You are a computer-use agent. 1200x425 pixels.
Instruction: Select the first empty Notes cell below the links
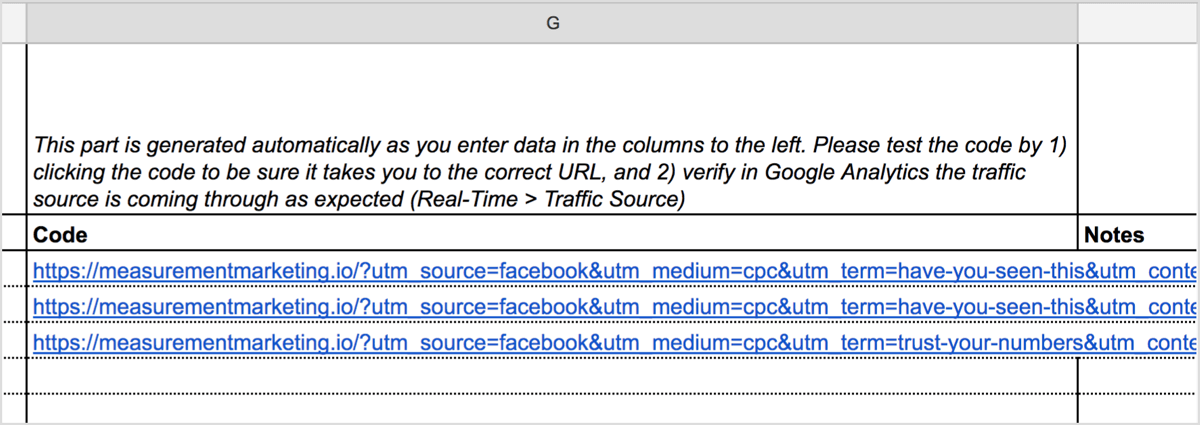tap(1137, 376)
